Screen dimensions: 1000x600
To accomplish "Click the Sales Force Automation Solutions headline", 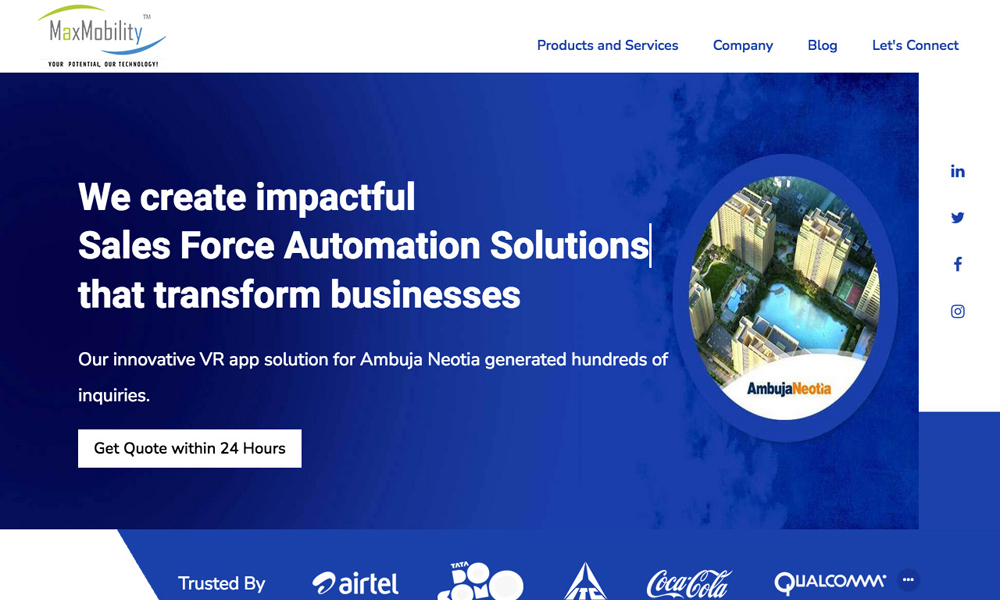I will (x=363, y=245).
